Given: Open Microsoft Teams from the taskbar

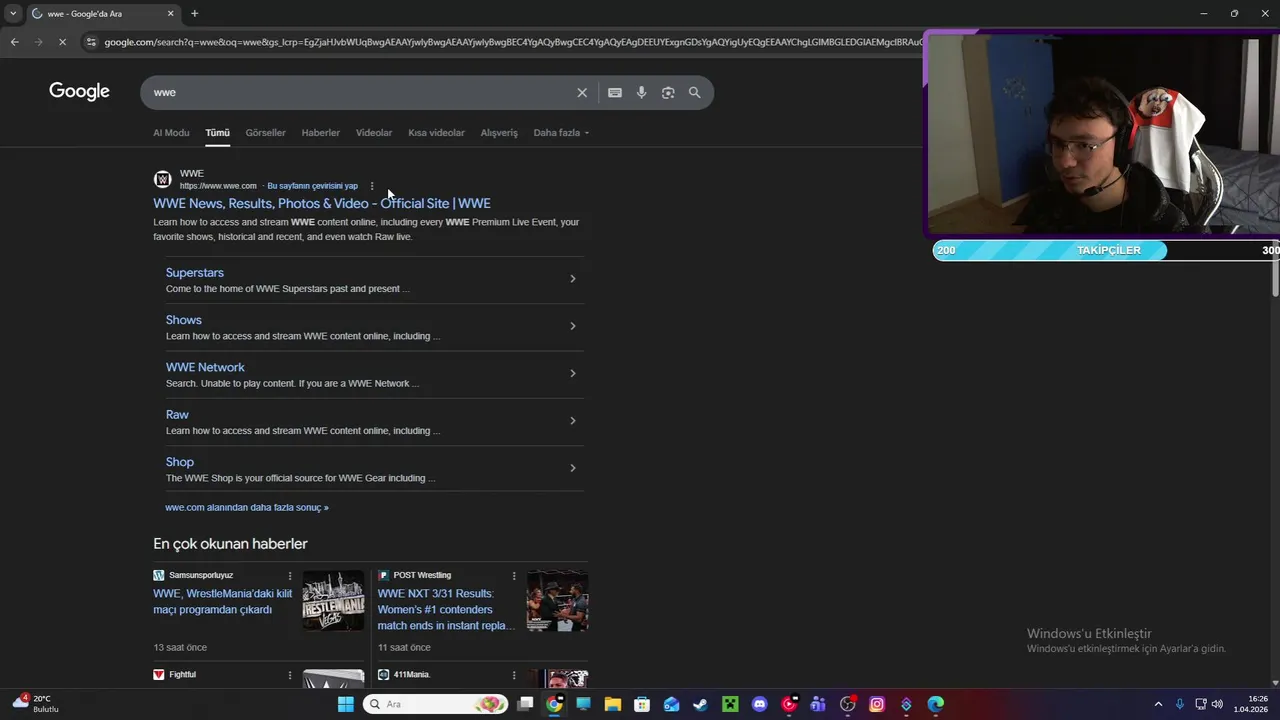Looking at the screenshot, I should pos(818,704).
